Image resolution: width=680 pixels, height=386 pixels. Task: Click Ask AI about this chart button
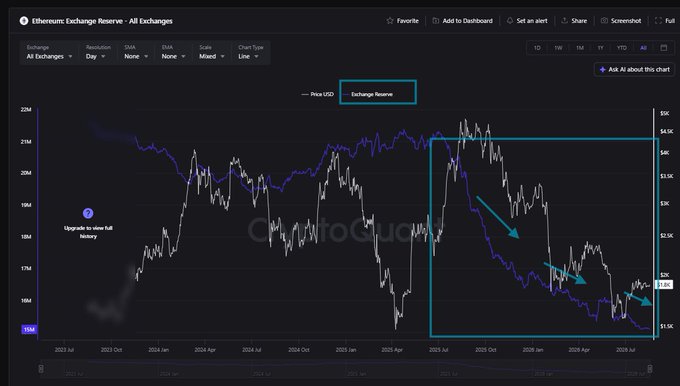(634, 69)
